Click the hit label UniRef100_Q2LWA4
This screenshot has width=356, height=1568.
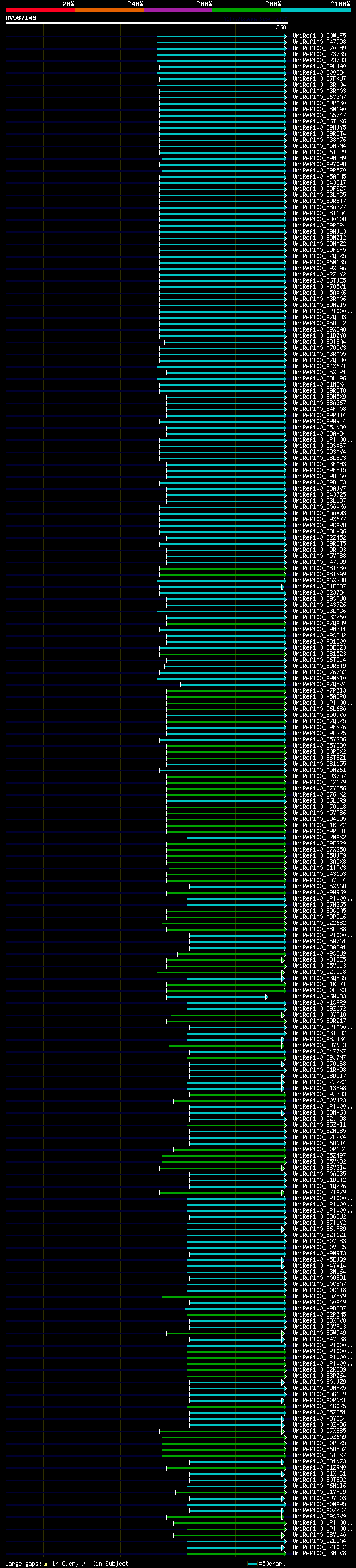point(319,1541)
